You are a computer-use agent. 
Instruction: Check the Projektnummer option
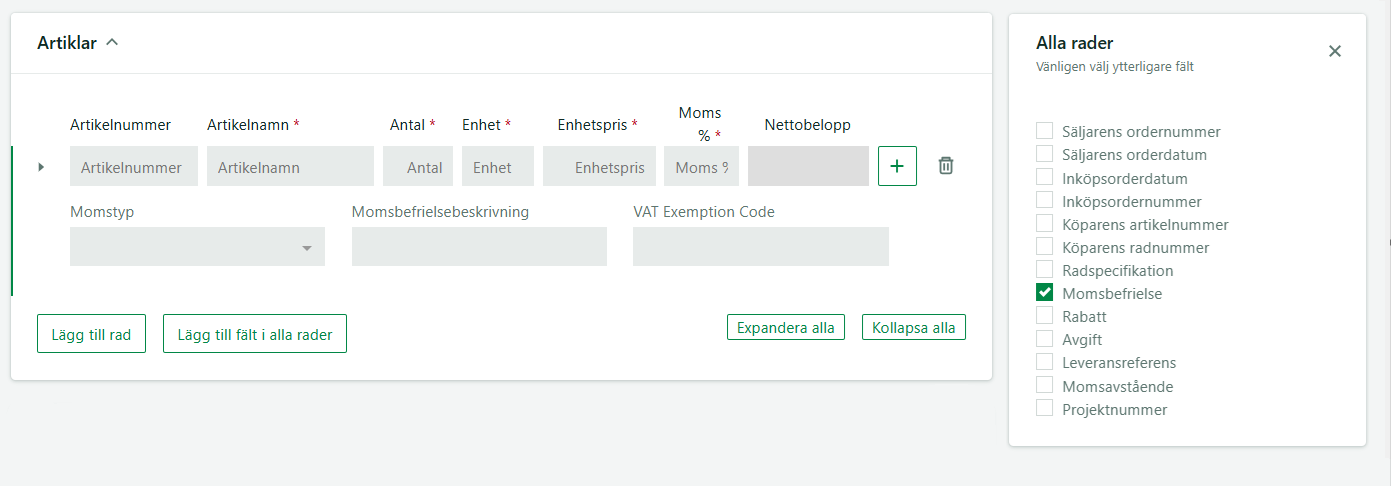pyautogui.click(x=1045, y=408)
